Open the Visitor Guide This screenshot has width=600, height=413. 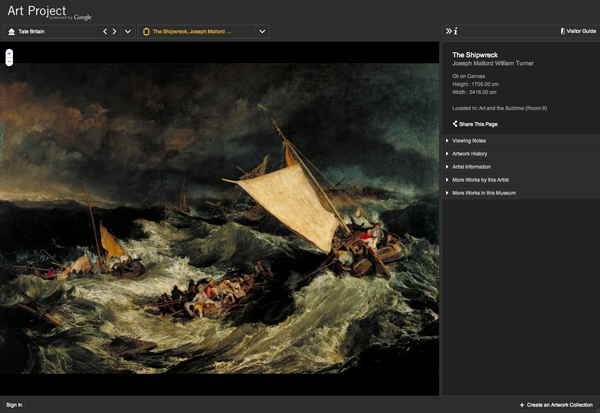point(578,31)
